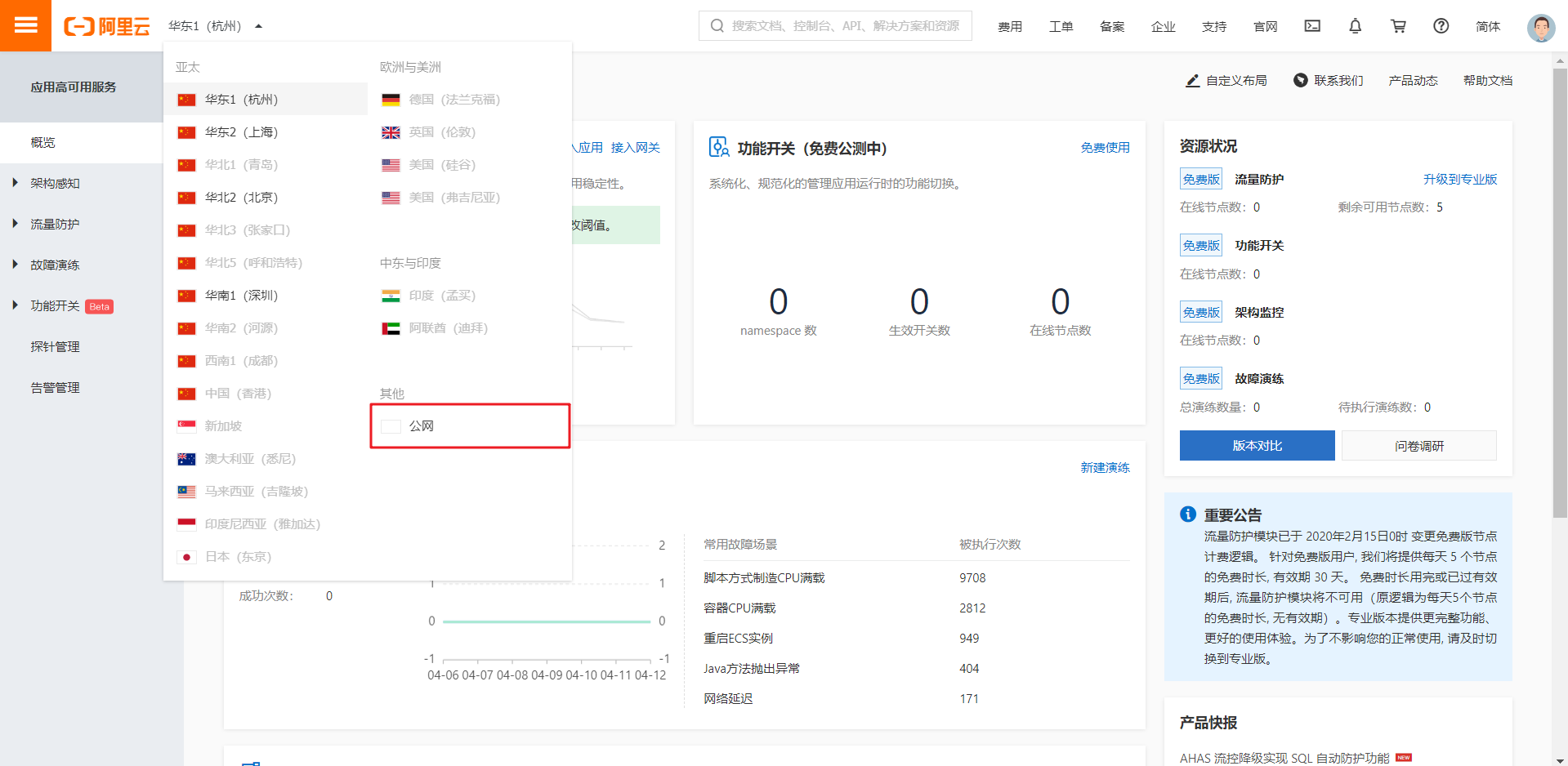Open the shopping cart icon

tap(1398, 26)
